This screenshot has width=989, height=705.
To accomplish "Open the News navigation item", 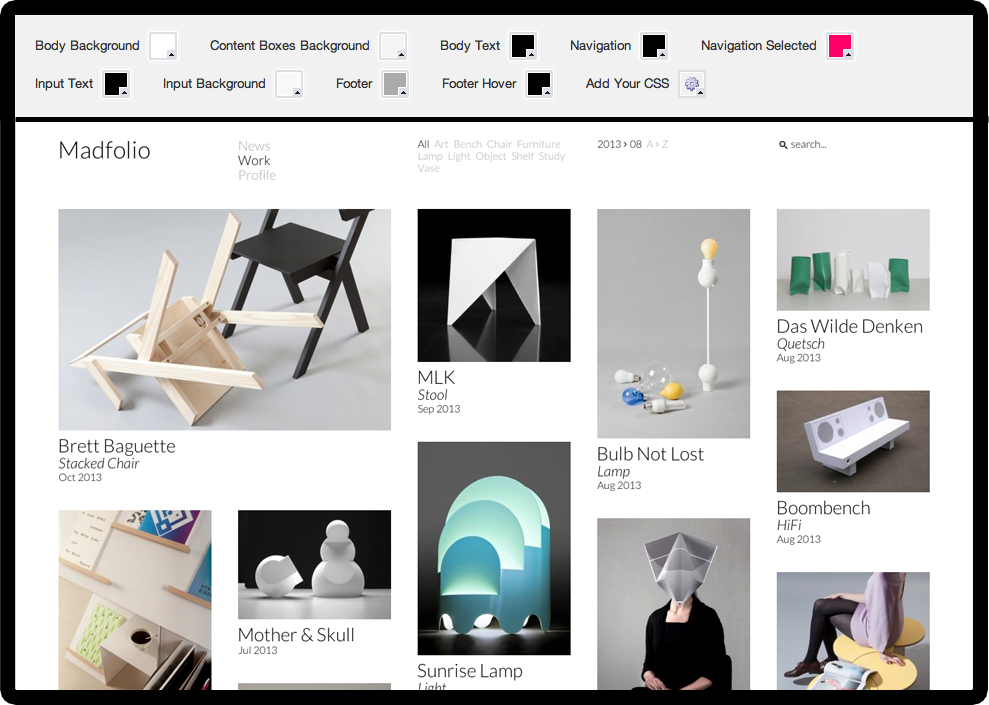I will pos(254,146).
